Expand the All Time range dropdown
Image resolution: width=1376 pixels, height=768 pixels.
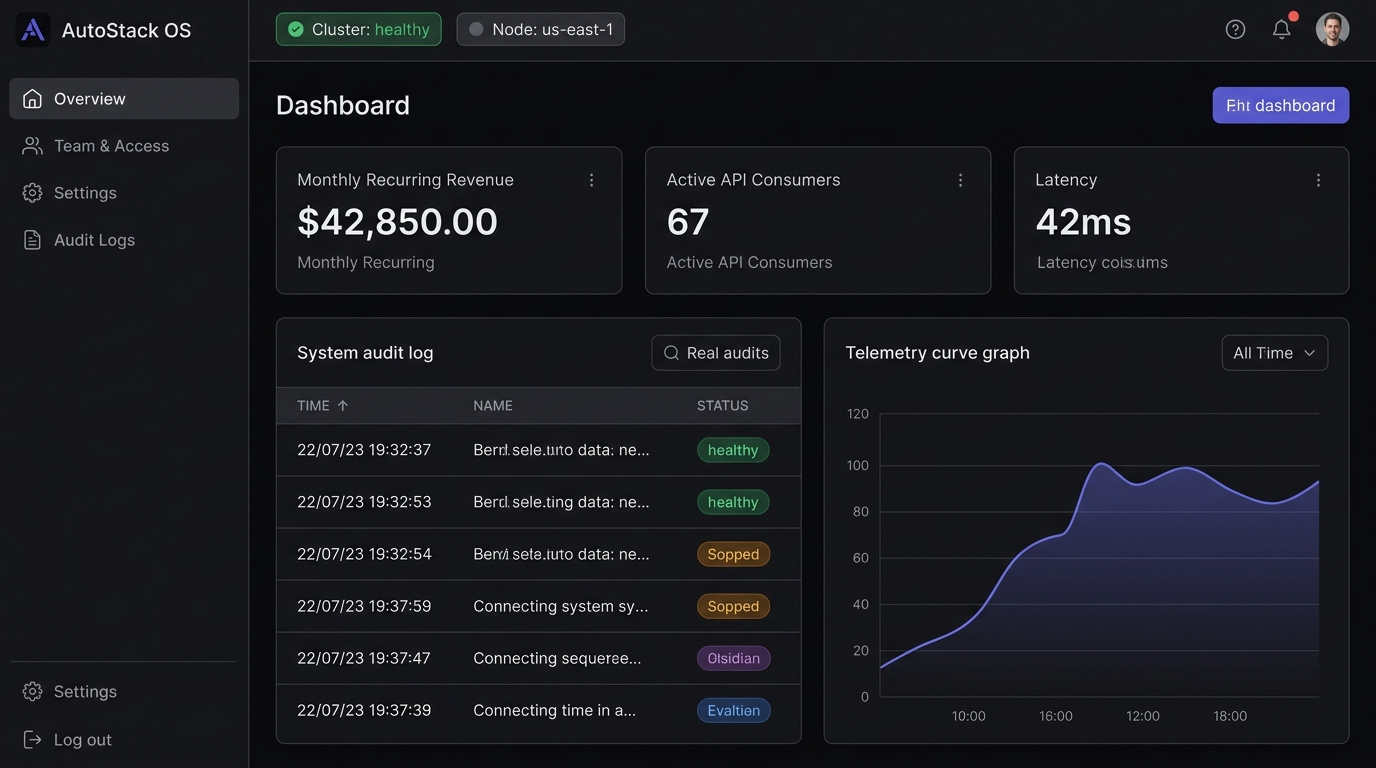(1275, 353)
